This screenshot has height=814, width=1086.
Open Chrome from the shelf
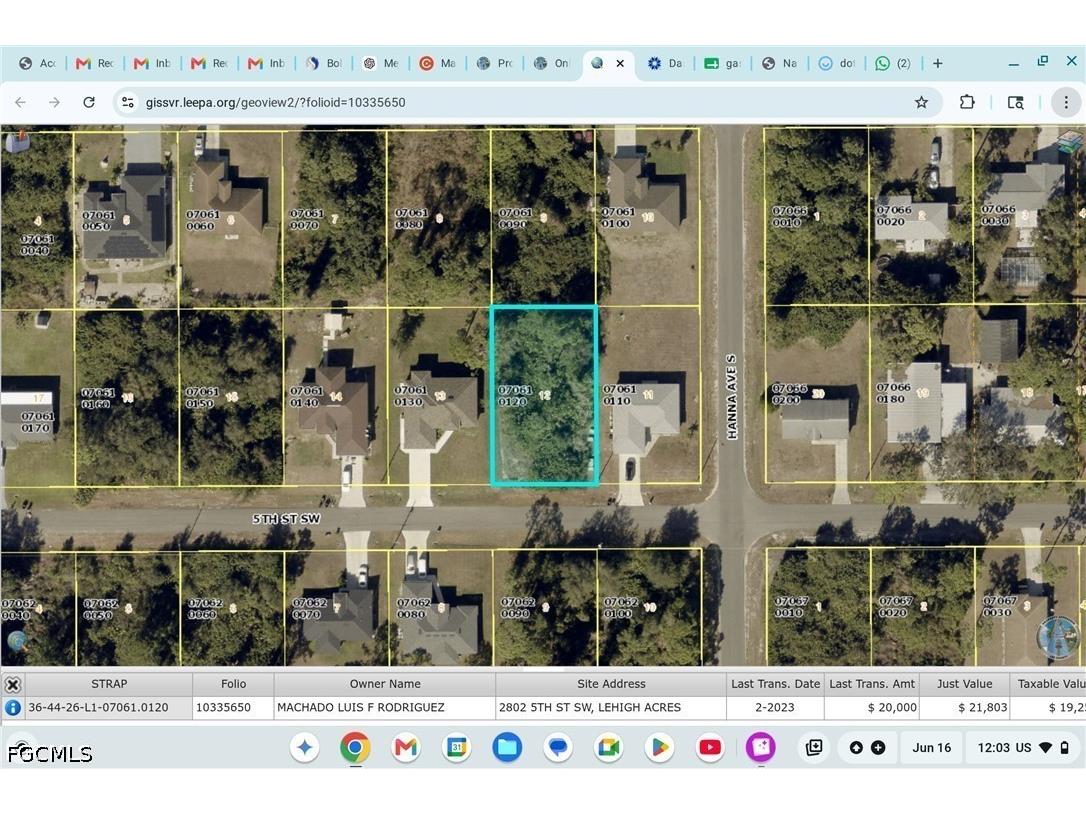click(355, 747)
